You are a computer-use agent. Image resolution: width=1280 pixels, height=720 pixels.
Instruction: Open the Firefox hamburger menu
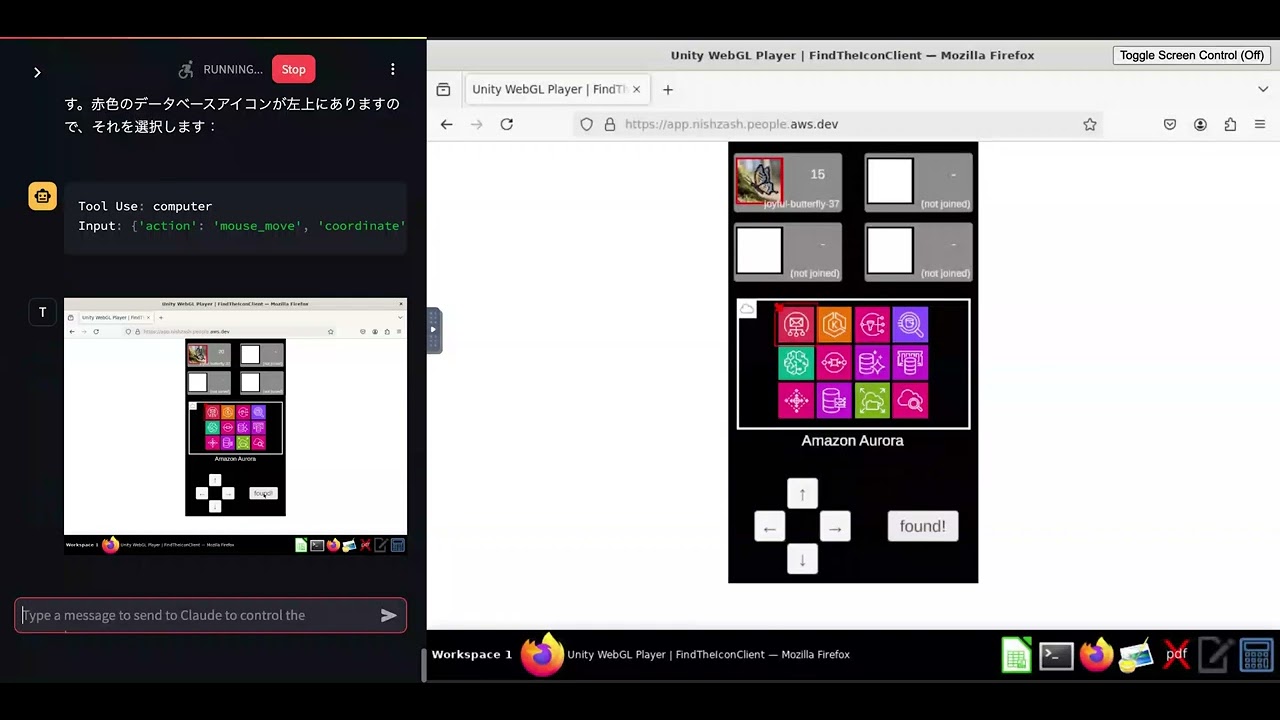[1260, 124]
